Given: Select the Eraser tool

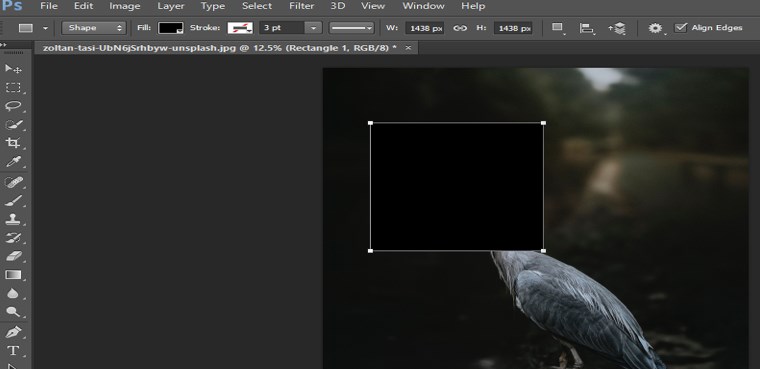Looking at the screenshot, I should tap(13, 256).
